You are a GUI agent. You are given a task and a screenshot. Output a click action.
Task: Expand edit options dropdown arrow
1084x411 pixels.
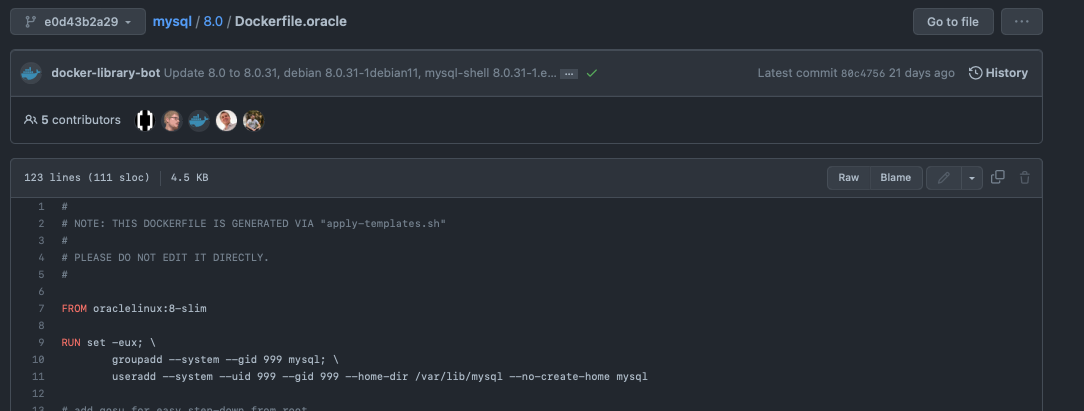click(972, 178)
